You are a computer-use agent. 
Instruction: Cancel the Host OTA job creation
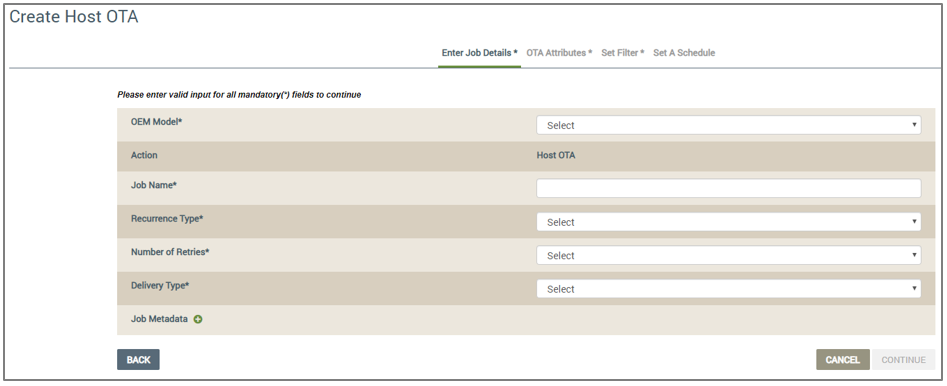843,359
